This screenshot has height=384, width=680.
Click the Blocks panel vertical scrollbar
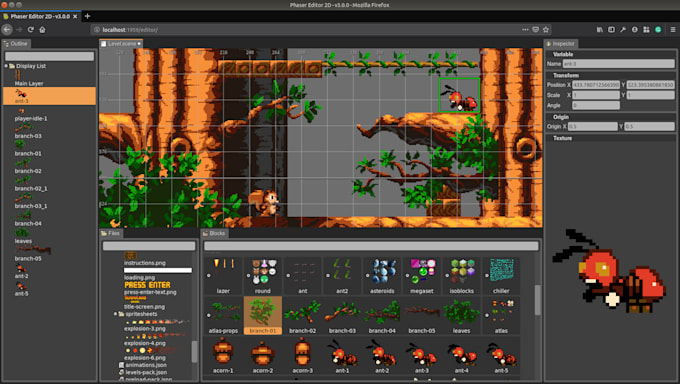tap(538, 300)
